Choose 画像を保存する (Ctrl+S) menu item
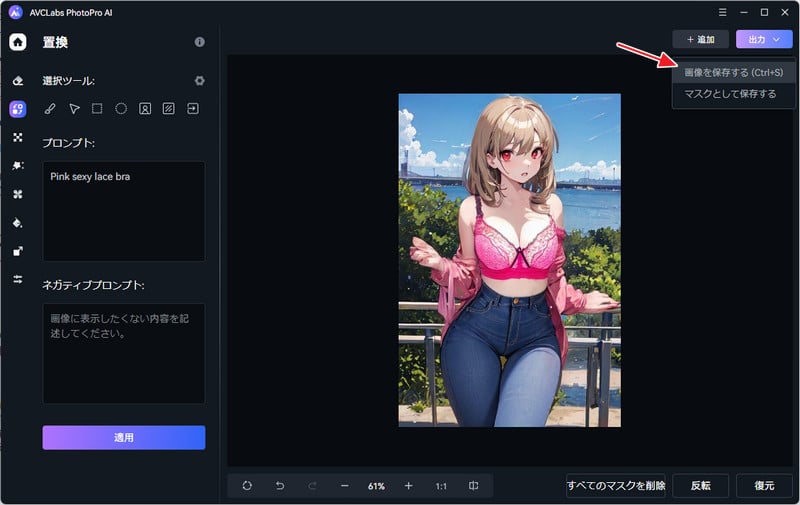Image resolution: width=800 pixels, height=505 pixels. tap(734, 72)
